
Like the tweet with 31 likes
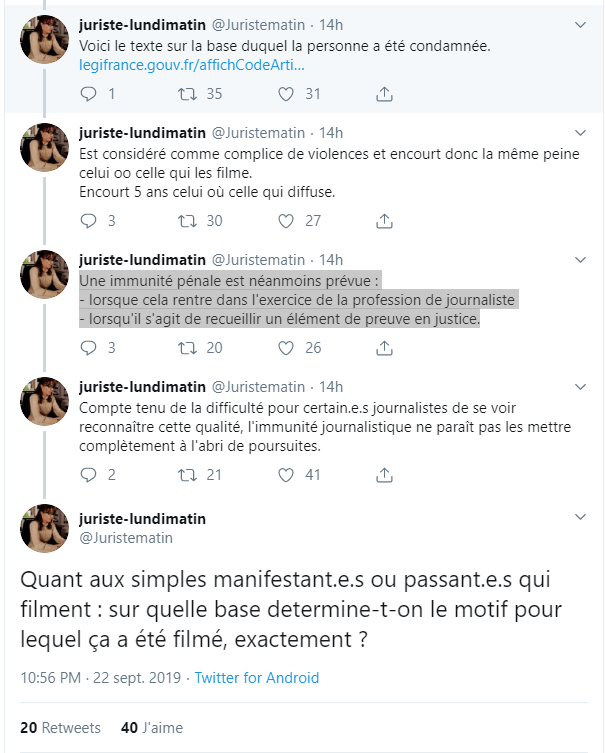285,94
